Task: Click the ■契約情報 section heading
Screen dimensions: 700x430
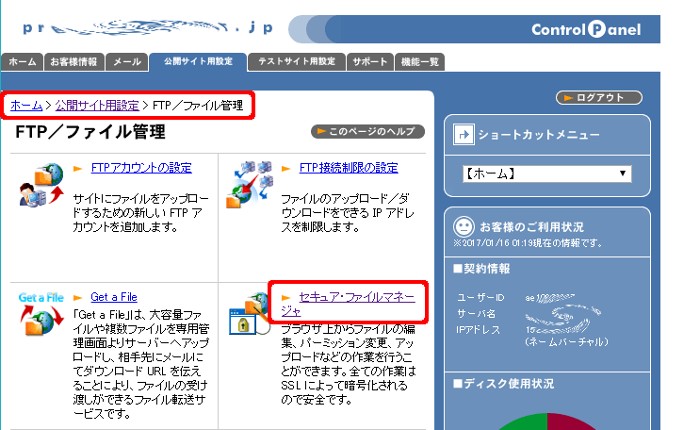Action: pos(482,269)
